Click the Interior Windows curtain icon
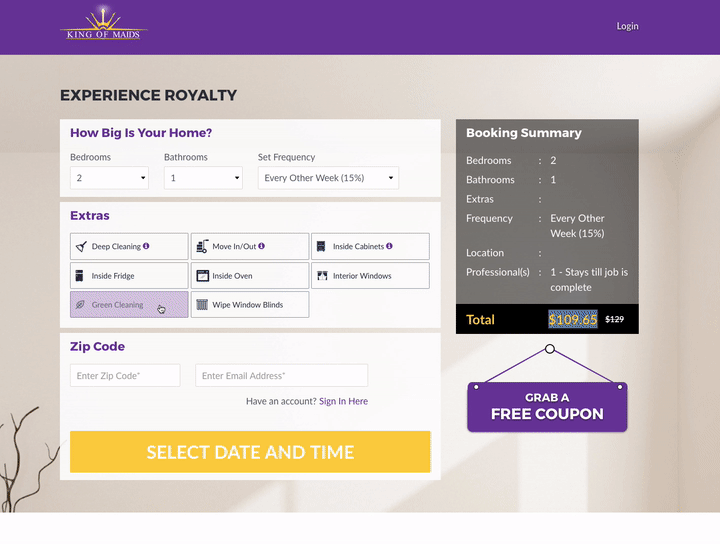The height and width of the screenshot is (544, 720). pyautogui.click(x=322, y=275)
